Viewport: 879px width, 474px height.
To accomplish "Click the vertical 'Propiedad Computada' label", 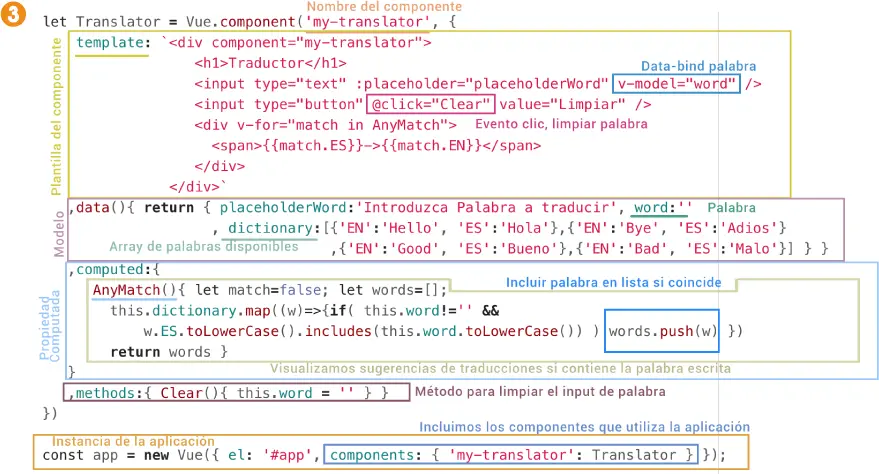I will [x=49, y=326].
